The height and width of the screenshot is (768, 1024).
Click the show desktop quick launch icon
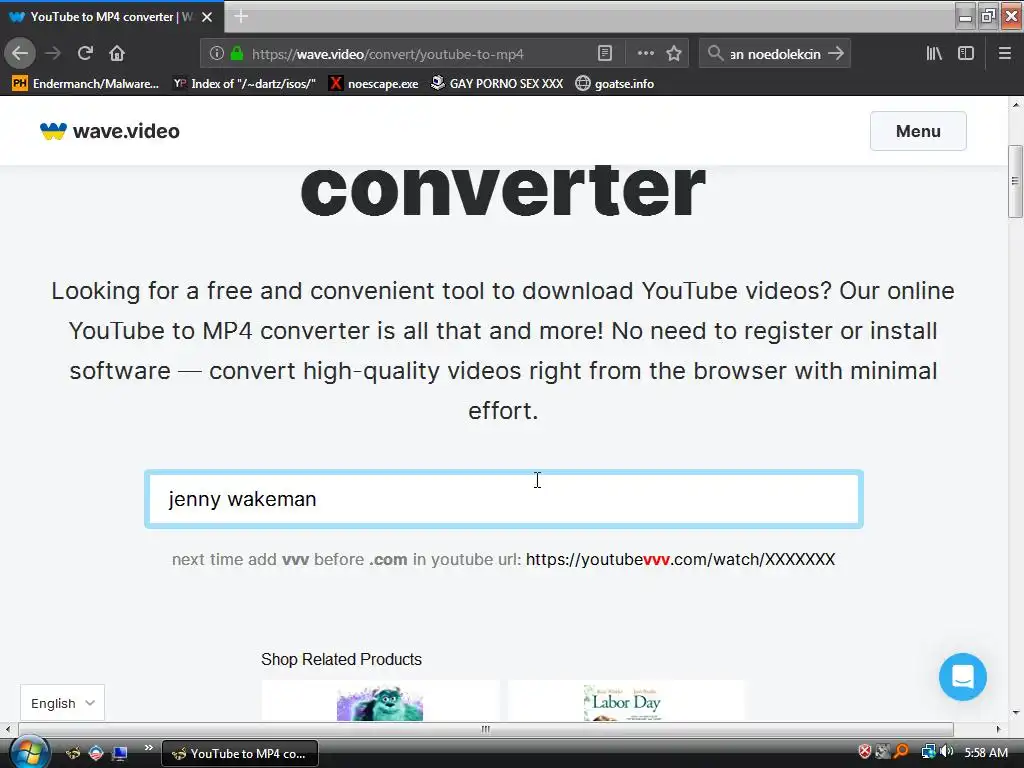120,753
